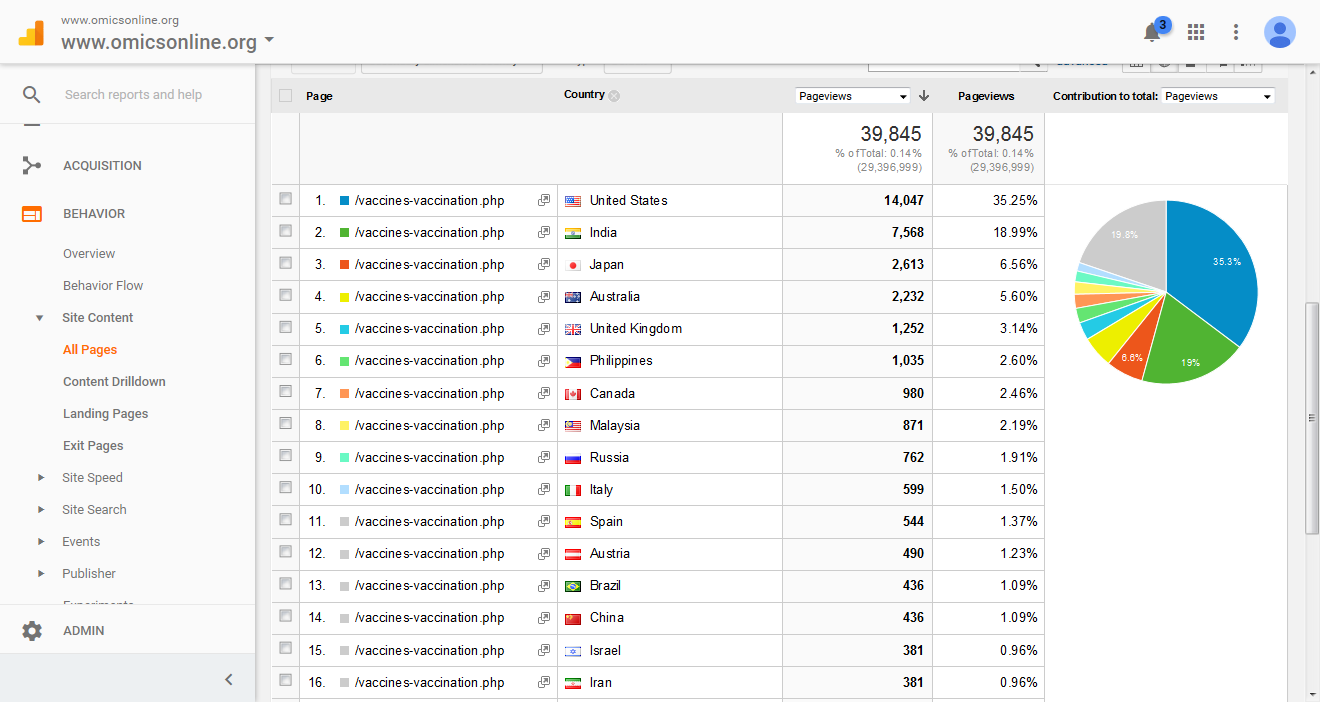Image resolution: width=1320 pixels, height=702 pixels.
Task: Check the India row checkbox
Action: (x=286, y=231)
